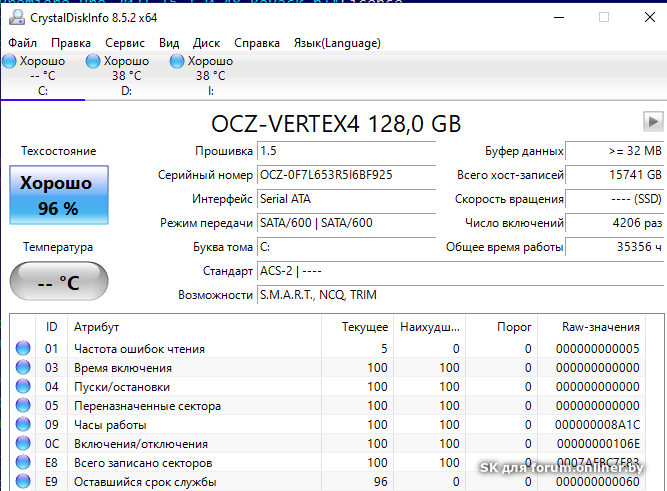Image resolution: width=667 pixels, height=491 pixels.
Task: Click status orb for reallocated sectors row
Action: click(x=23, y=406)
